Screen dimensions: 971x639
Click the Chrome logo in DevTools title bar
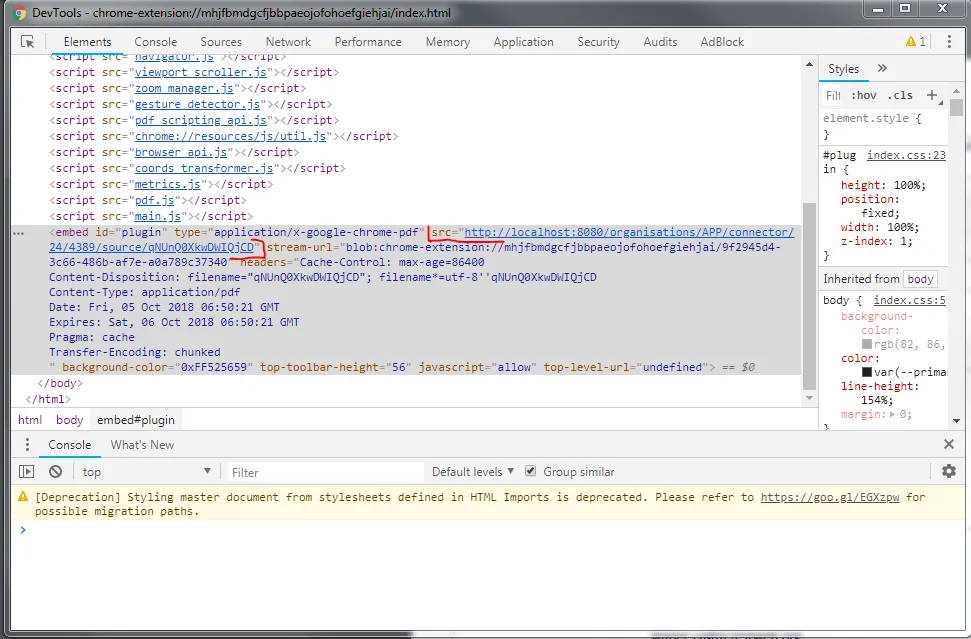(x=20, y=12)
